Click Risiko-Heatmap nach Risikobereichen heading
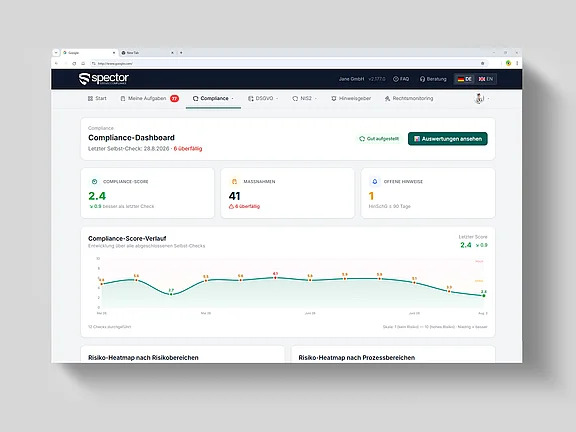This screenshot has width=576, height=432. click(143, 357)
